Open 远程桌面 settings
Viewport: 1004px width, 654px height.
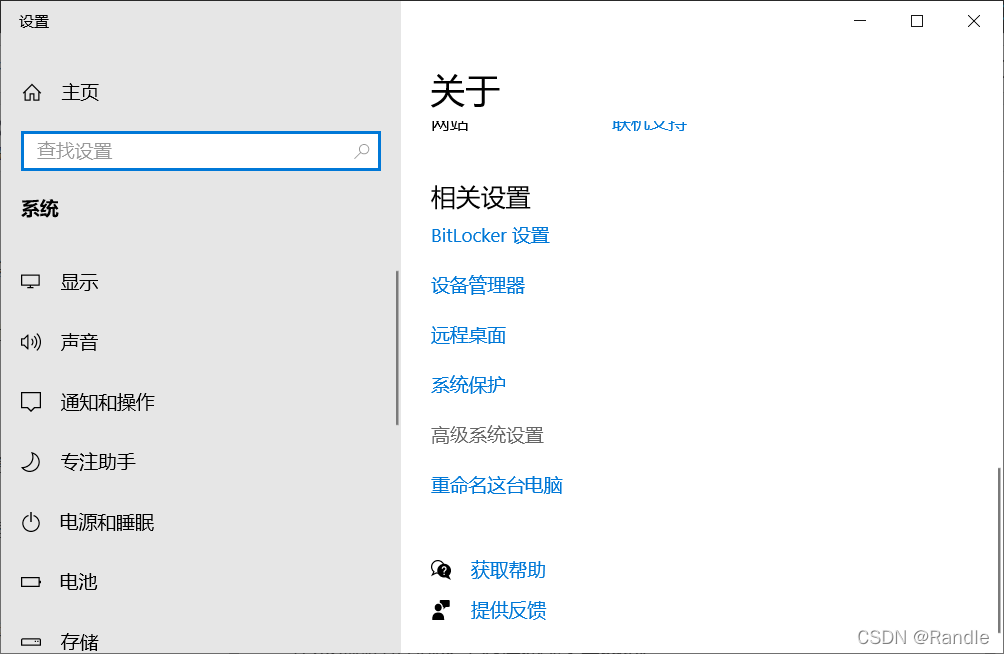point(467,335)
